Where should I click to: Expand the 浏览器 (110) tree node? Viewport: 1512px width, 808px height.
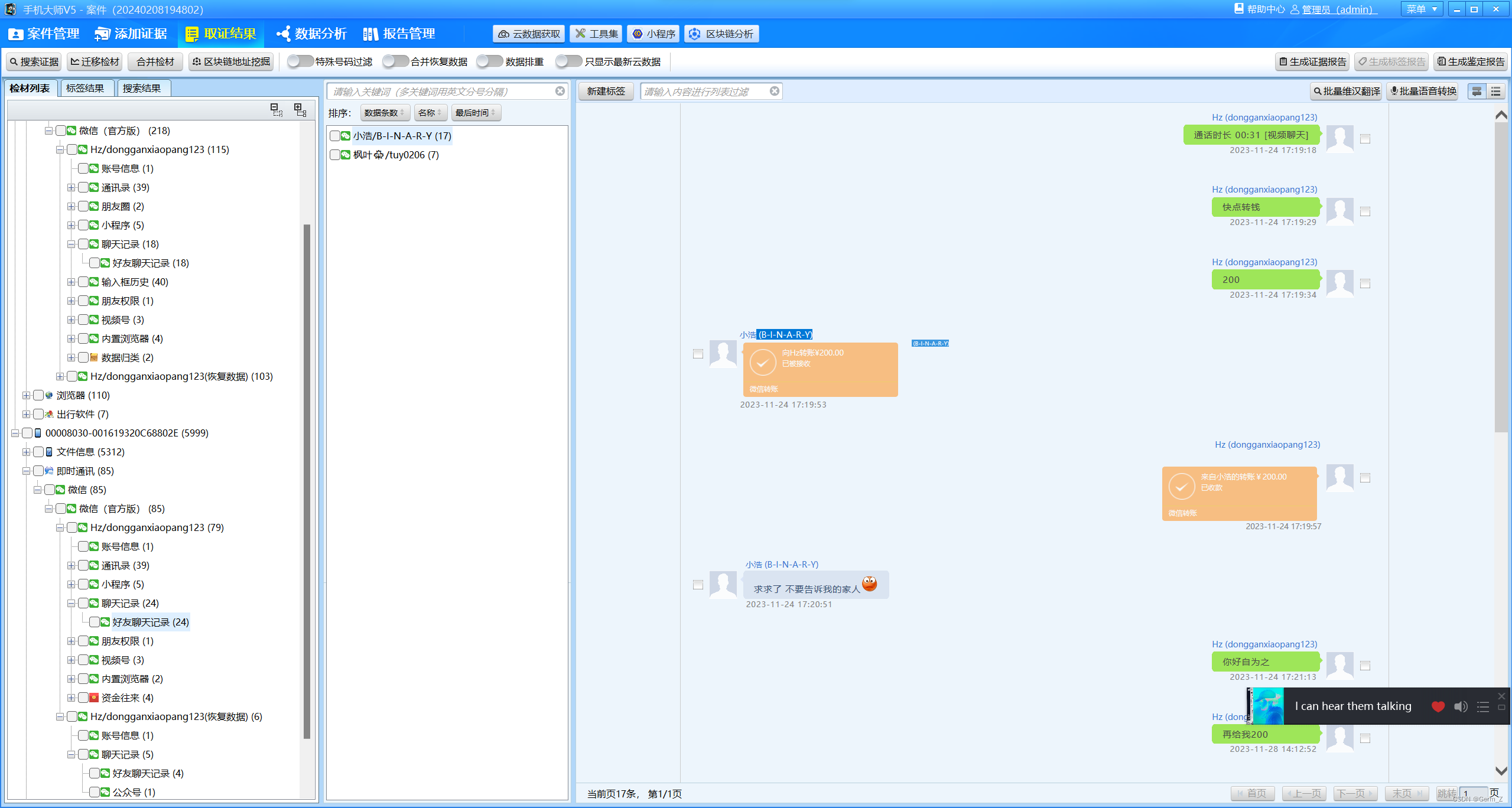tap(26, 395)
